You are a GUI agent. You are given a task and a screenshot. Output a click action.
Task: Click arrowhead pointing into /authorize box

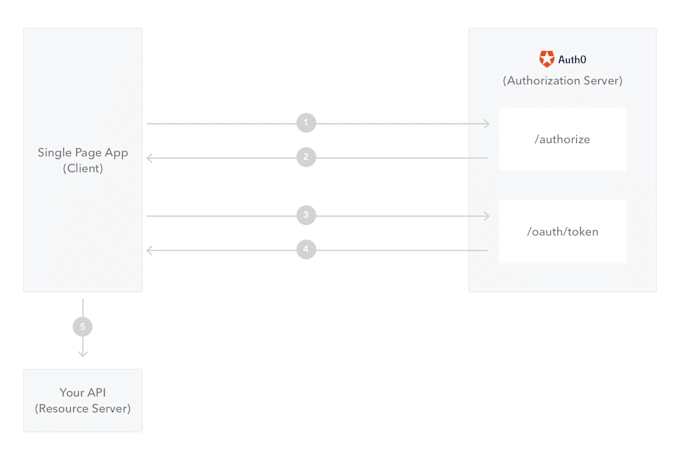tap(487, 124)
